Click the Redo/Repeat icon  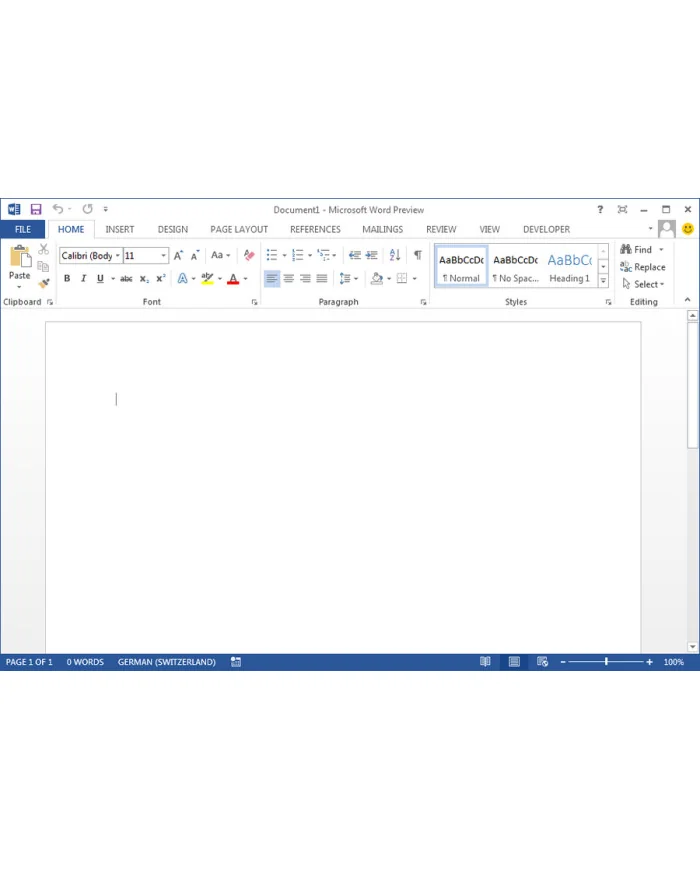pyautogui.click(x=88, y=209)
